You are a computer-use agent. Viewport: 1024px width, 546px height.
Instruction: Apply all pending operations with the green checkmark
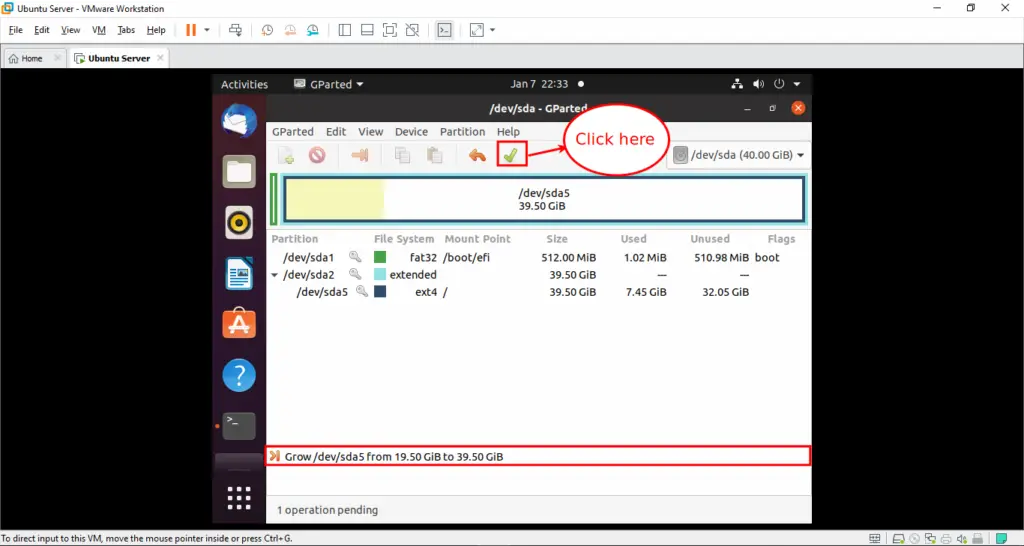point(511,155)
